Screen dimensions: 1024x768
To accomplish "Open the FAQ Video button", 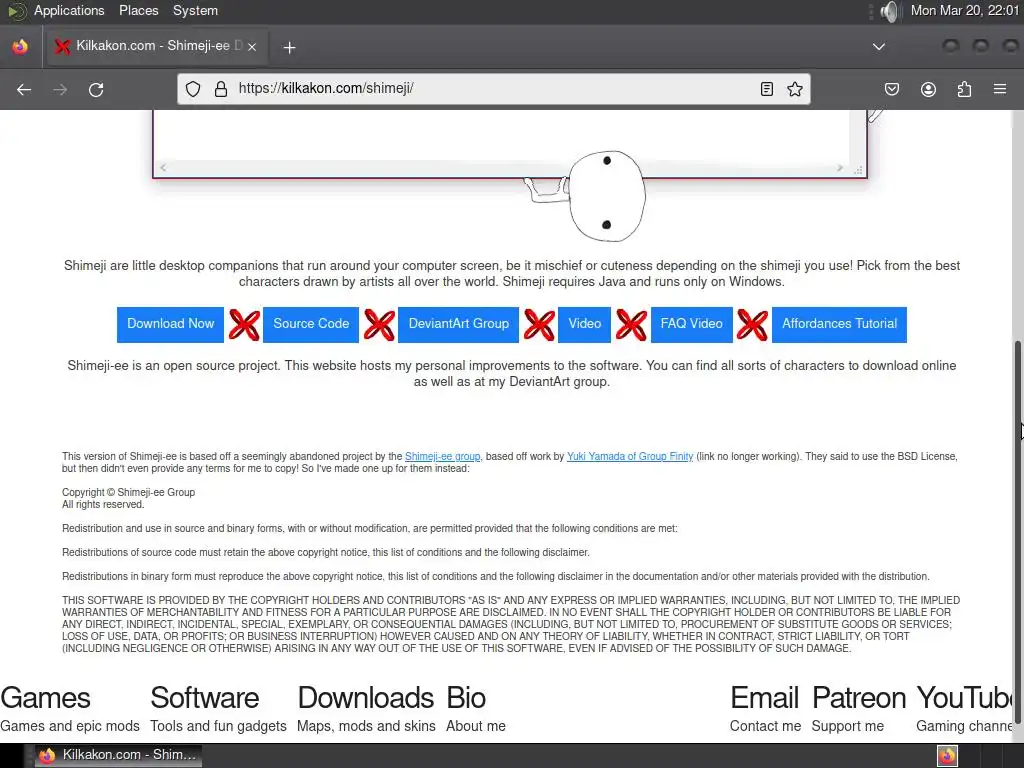I will pos(692,324).
